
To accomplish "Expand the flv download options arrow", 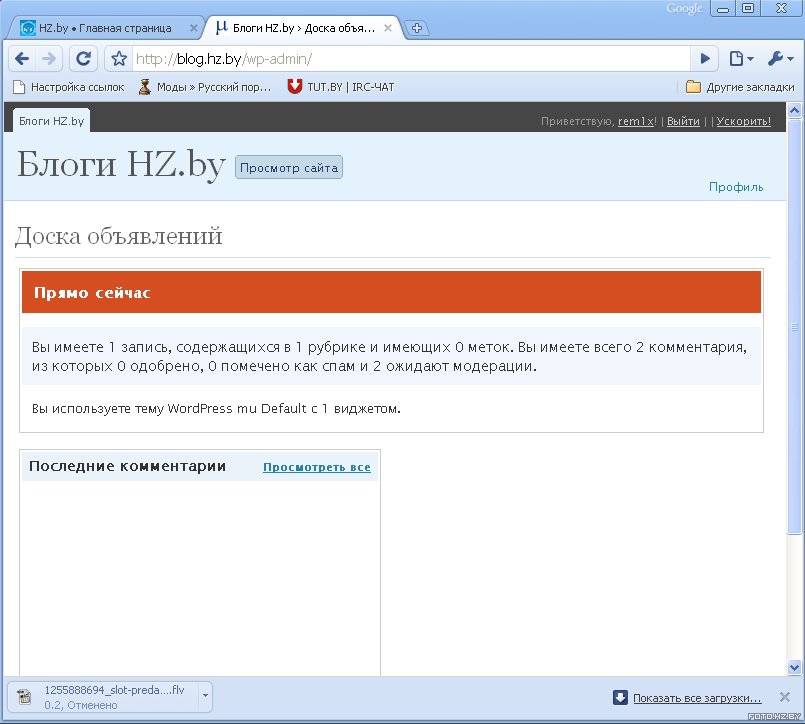I will click(205, 696).
